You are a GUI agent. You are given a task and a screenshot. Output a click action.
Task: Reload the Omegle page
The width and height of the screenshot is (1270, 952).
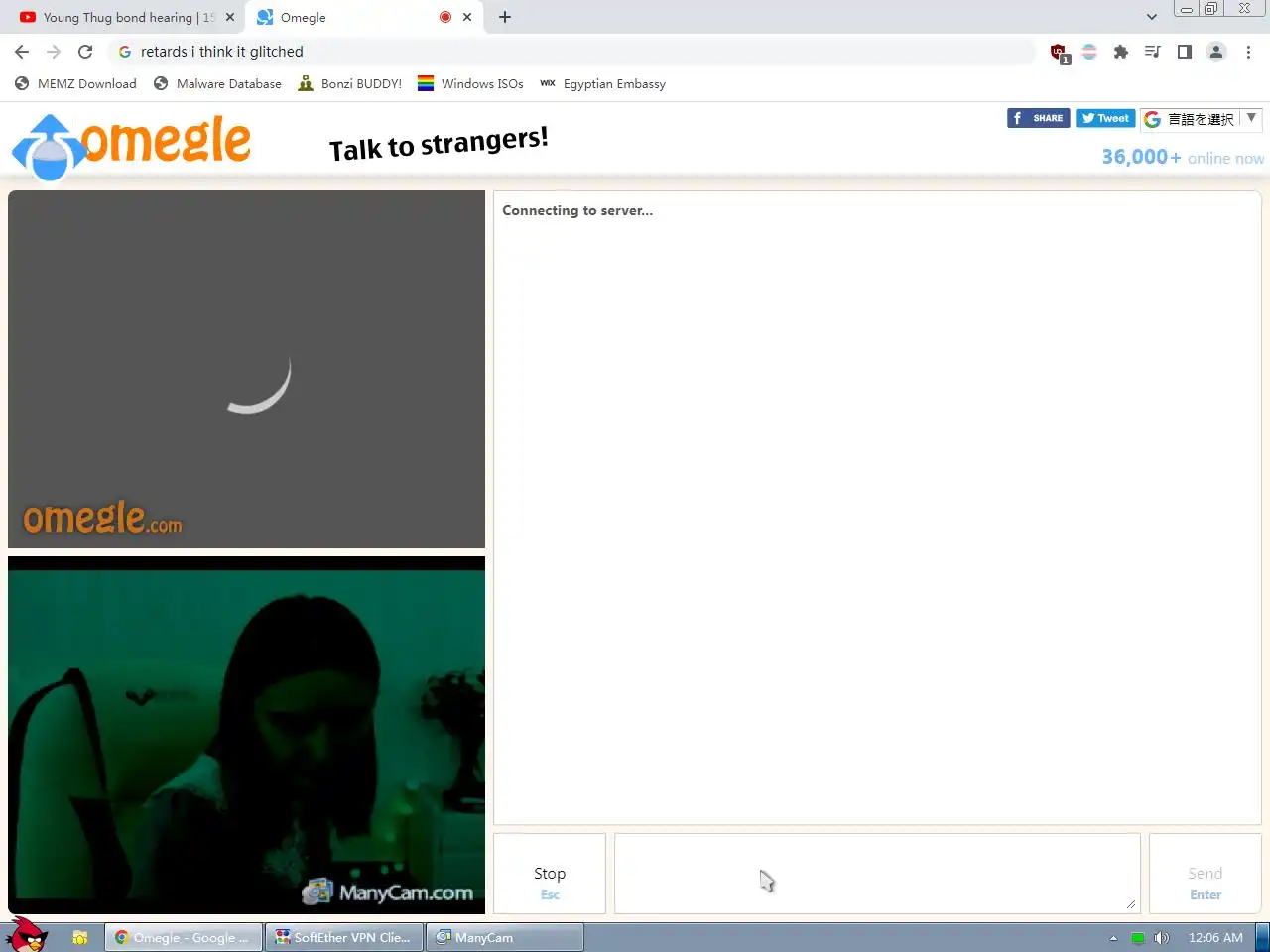coord(85,52)
